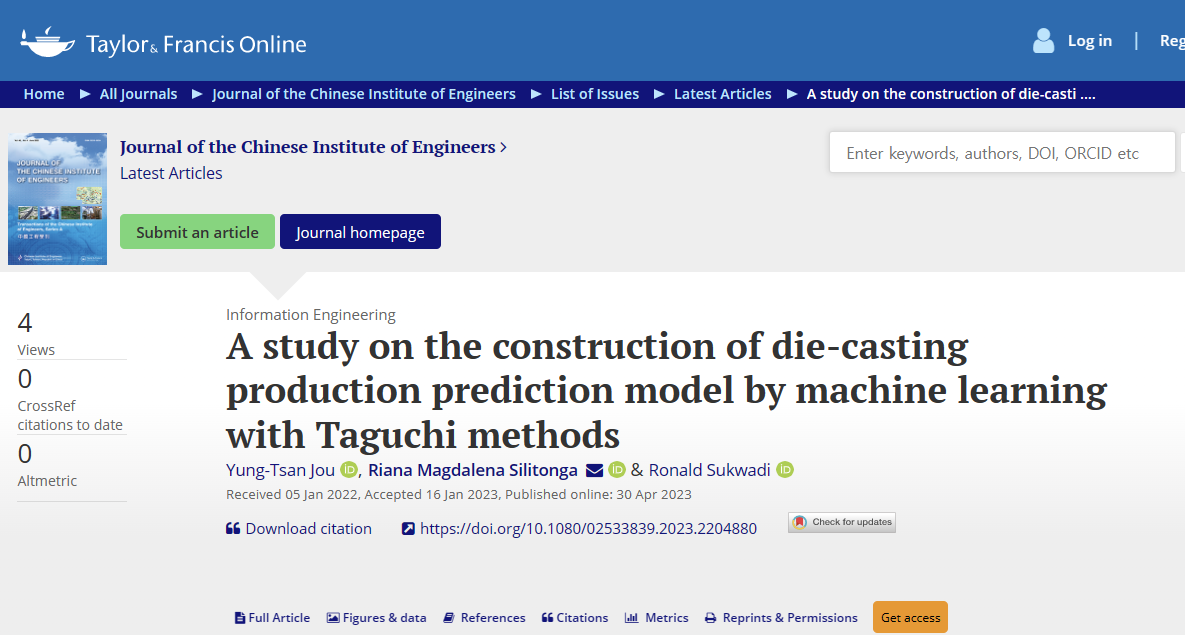Click ORCID icon after Riana's envelope icon
Viewport: 1185px width, 637px height.
[617, 470]
